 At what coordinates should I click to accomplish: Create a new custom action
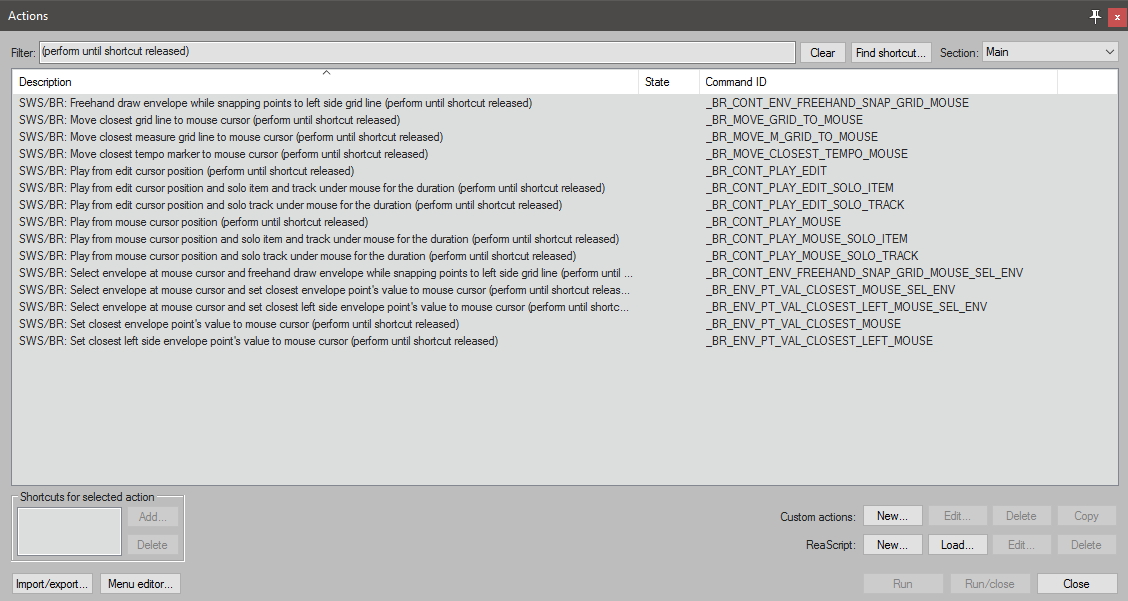point(892,516)
